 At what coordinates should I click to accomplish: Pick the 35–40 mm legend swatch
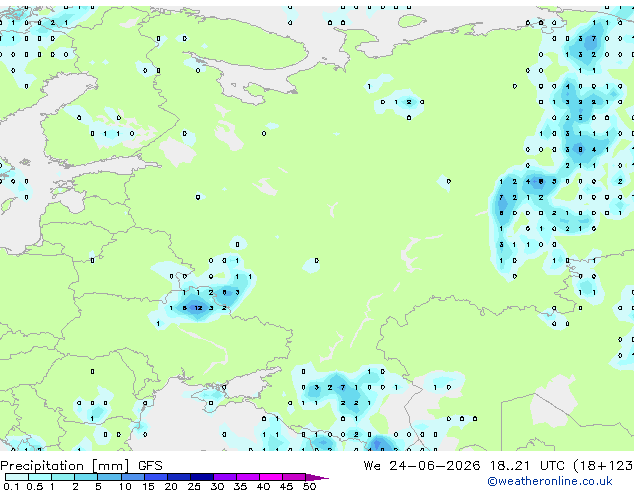[x=248, y=477]
